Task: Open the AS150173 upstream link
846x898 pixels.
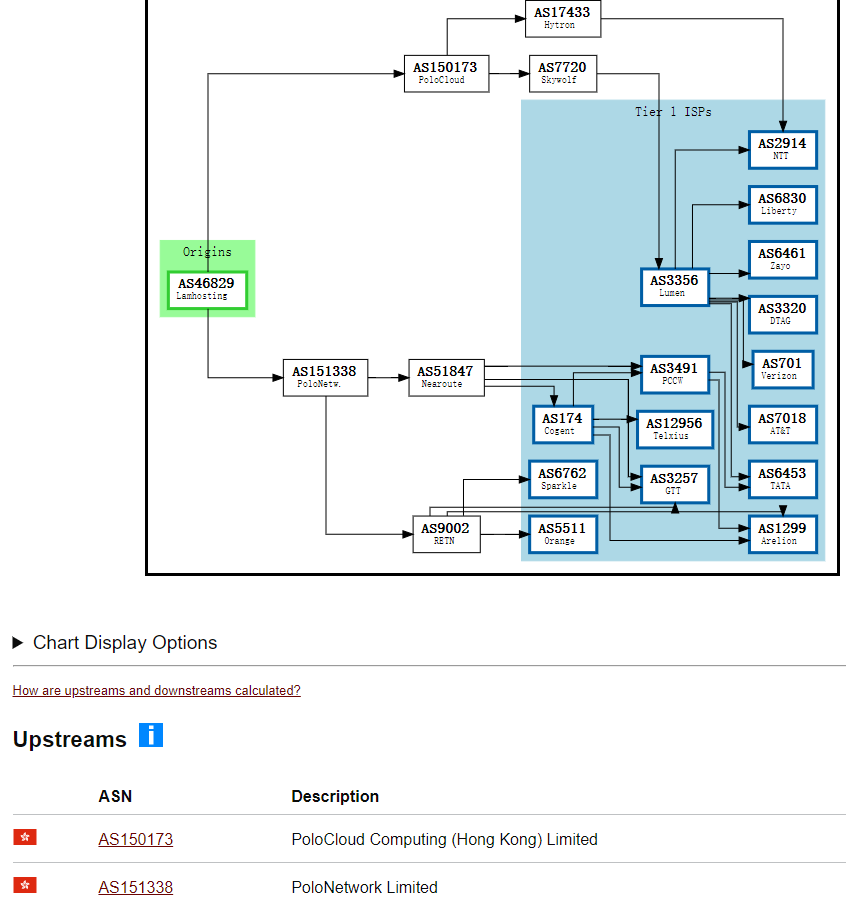Action: click(135, 839)
